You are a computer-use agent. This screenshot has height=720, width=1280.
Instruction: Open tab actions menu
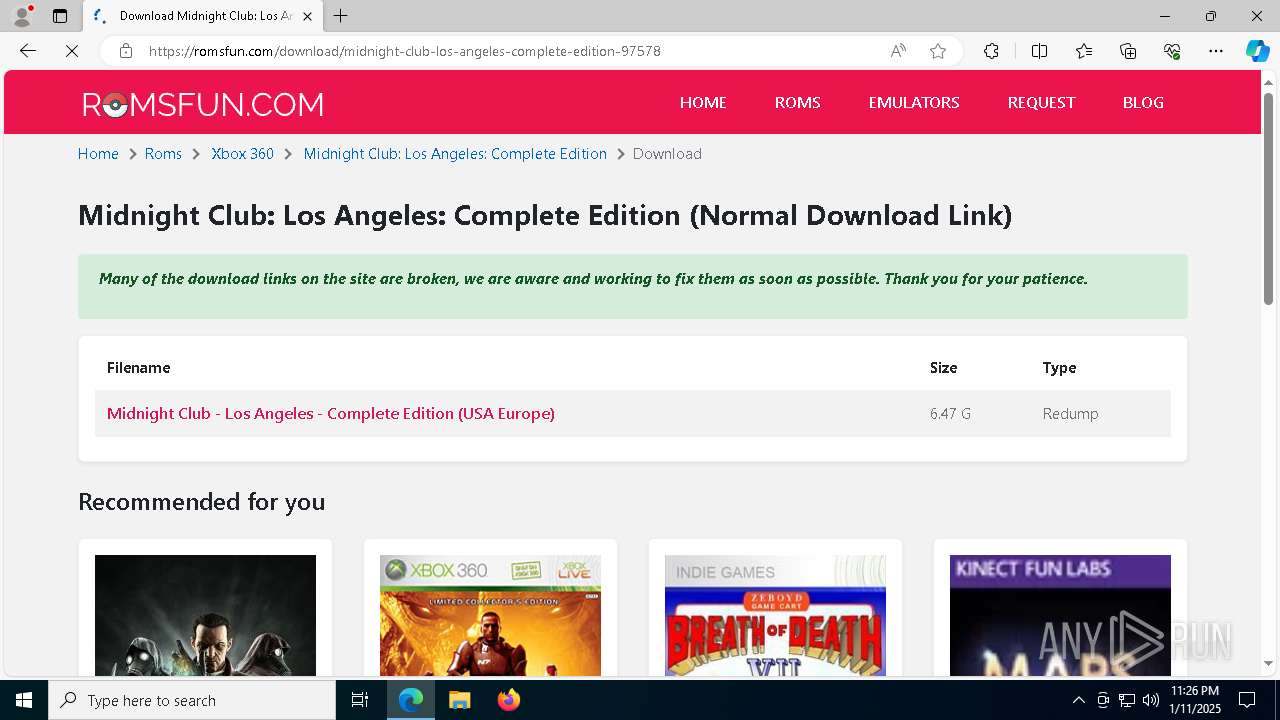pyautogui.click(x=60, y=16)
